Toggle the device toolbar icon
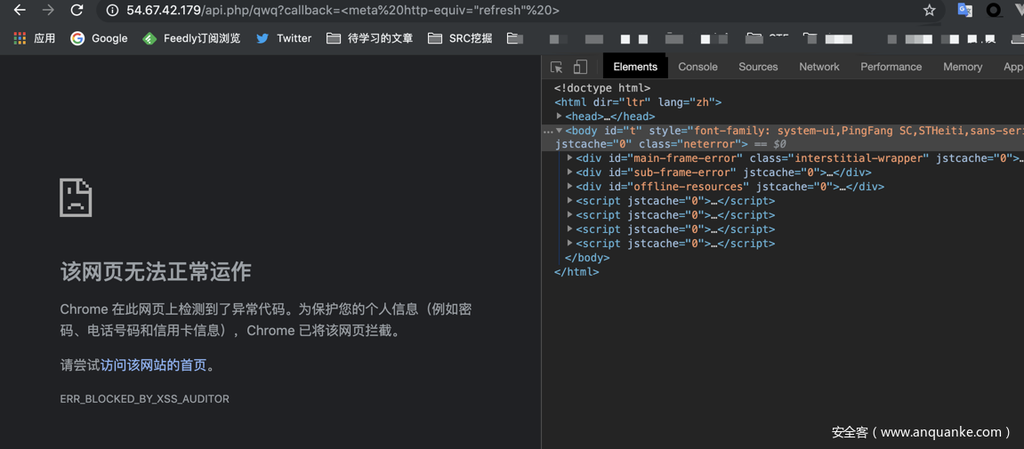The image size is (1024, 449). [580, 67]
